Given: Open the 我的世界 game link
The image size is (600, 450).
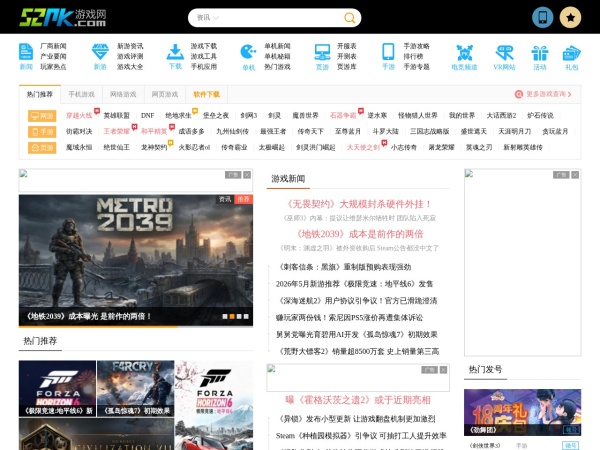Looking at the screenshot, I should (462, 116).
